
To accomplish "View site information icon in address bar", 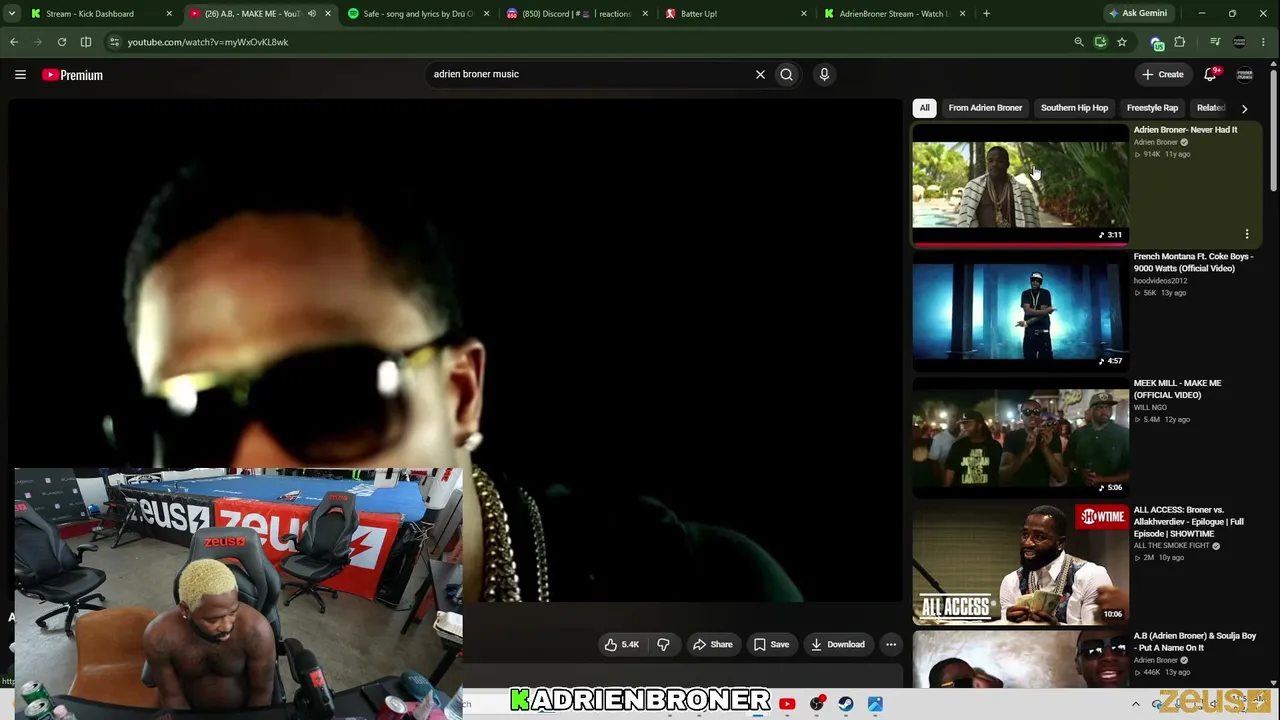I will 114,42.
